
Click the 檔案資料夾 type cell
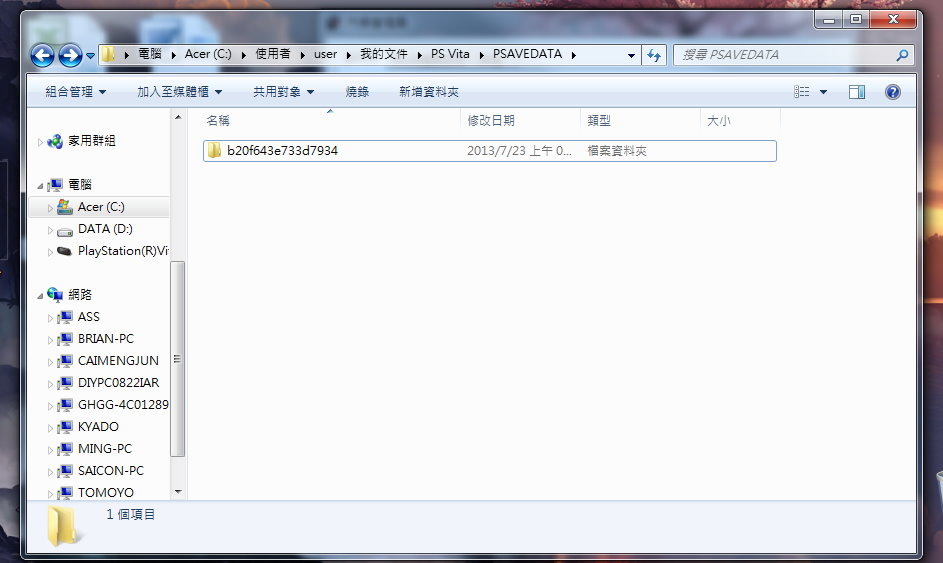(x=617, y=151)
